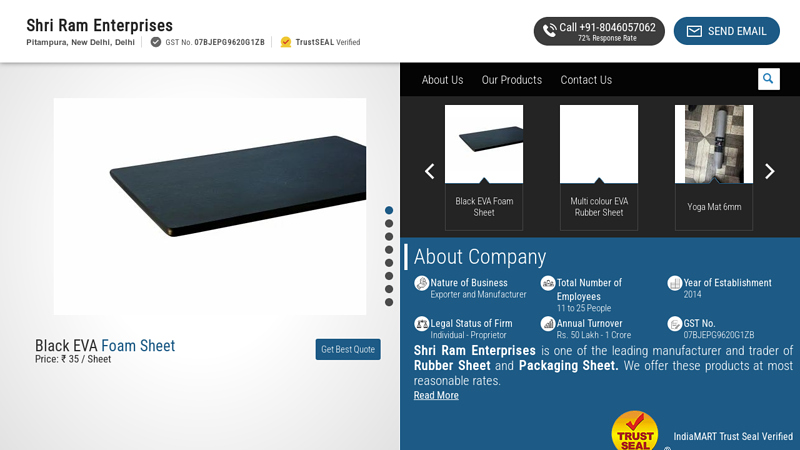Click Shri Ram Enterprises company name header
Screen dimensions: 800x450
(99, 26)
